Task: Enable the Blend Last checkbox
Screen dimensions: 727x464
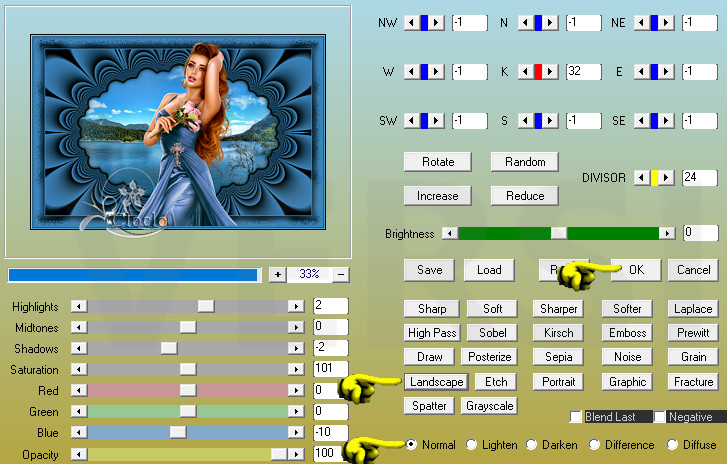Action: click(576, 417)
